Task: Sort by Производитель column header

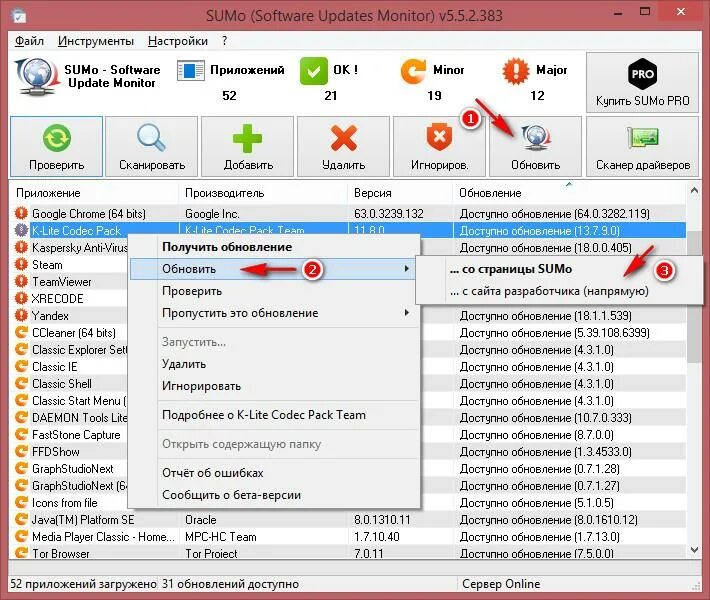Action: (x=263, y=193)
